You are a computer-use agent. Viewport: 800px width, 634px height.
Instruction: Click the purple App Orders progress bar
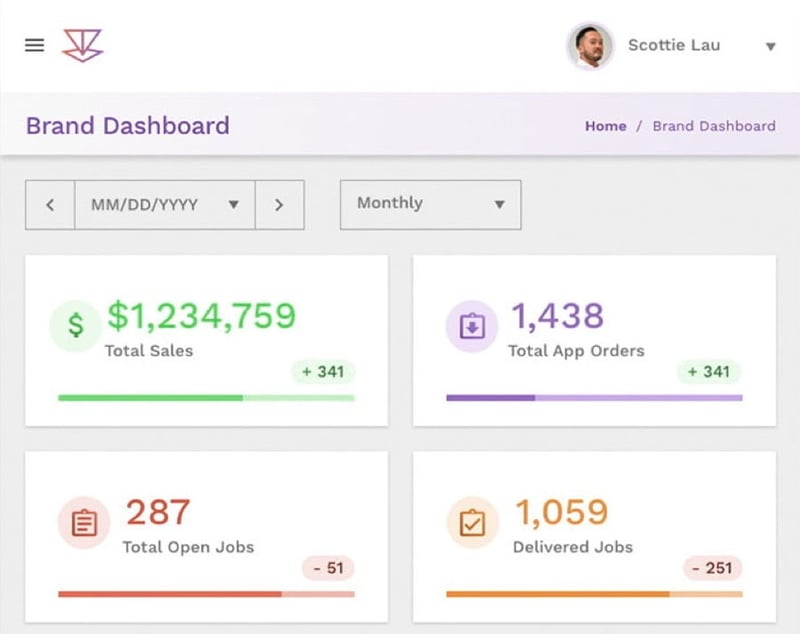(x=594, y=398)
